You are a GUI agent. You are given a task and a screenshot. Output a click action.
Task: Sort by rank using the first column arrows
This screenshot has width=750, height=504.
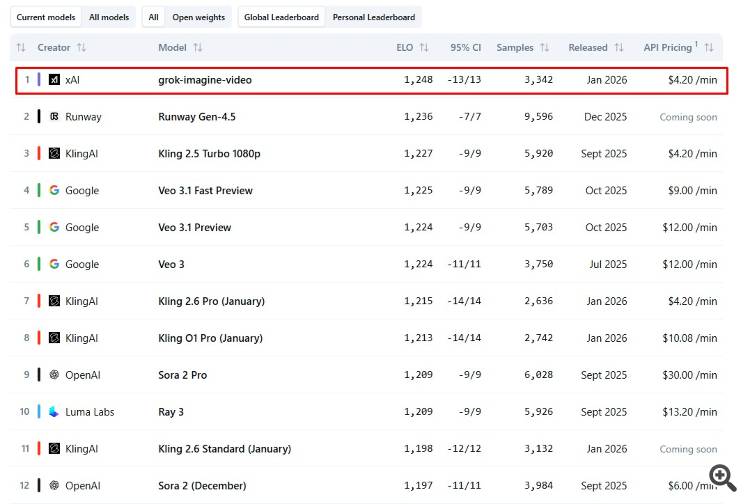click(21, 48)
